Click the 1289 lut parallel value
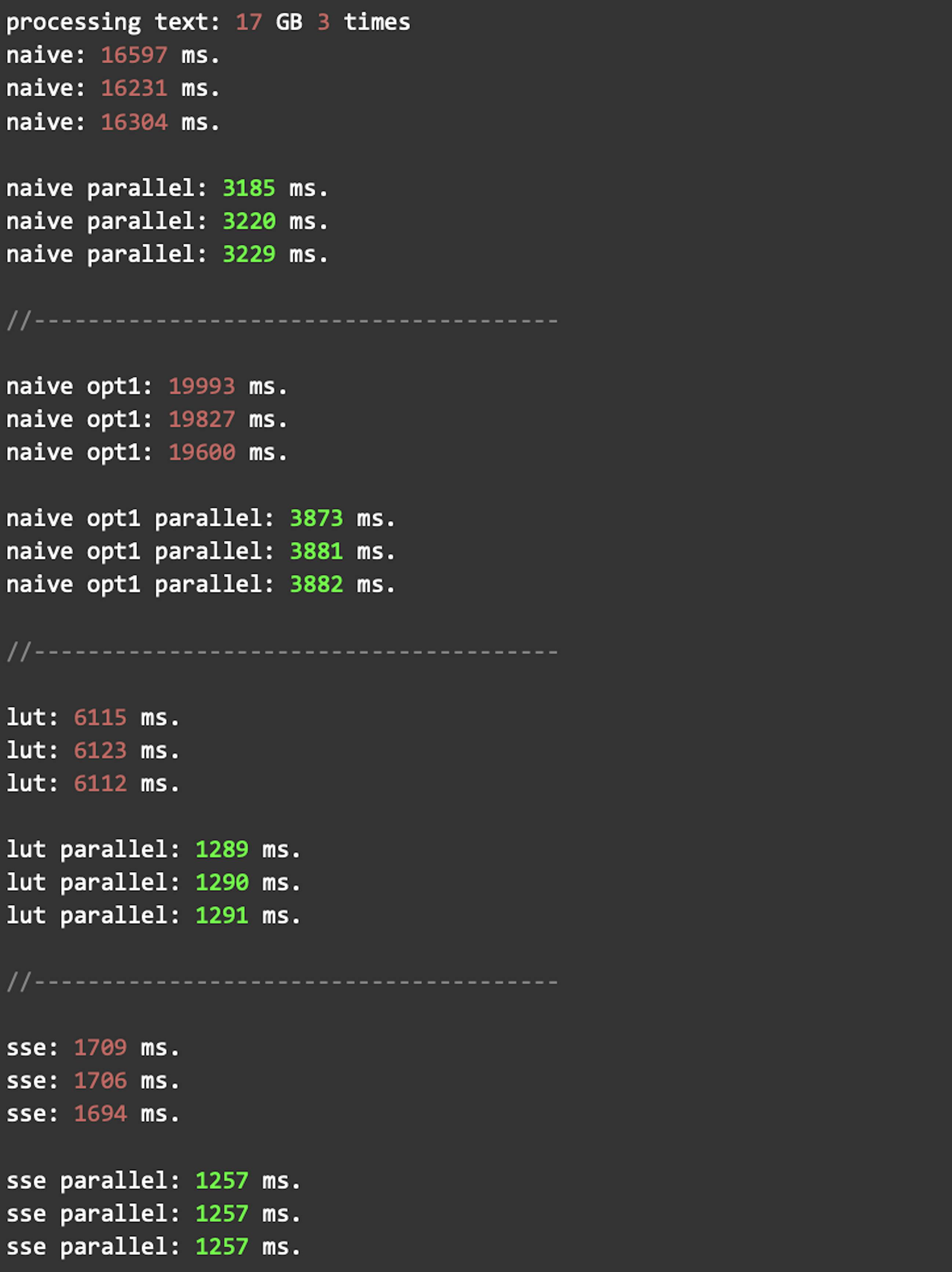This screenshot has width=952, height=1272. tap(222, 849)
